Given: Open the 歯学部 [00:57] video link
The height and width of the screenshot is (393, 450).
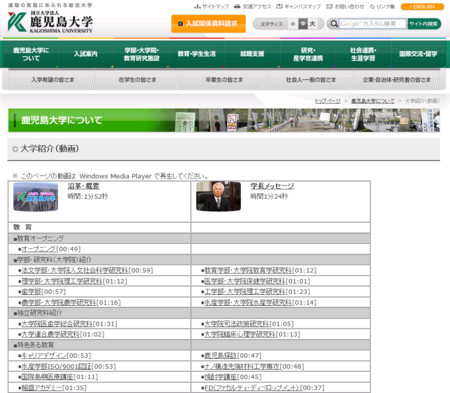Looking at the screenshot, I should 31,292.
